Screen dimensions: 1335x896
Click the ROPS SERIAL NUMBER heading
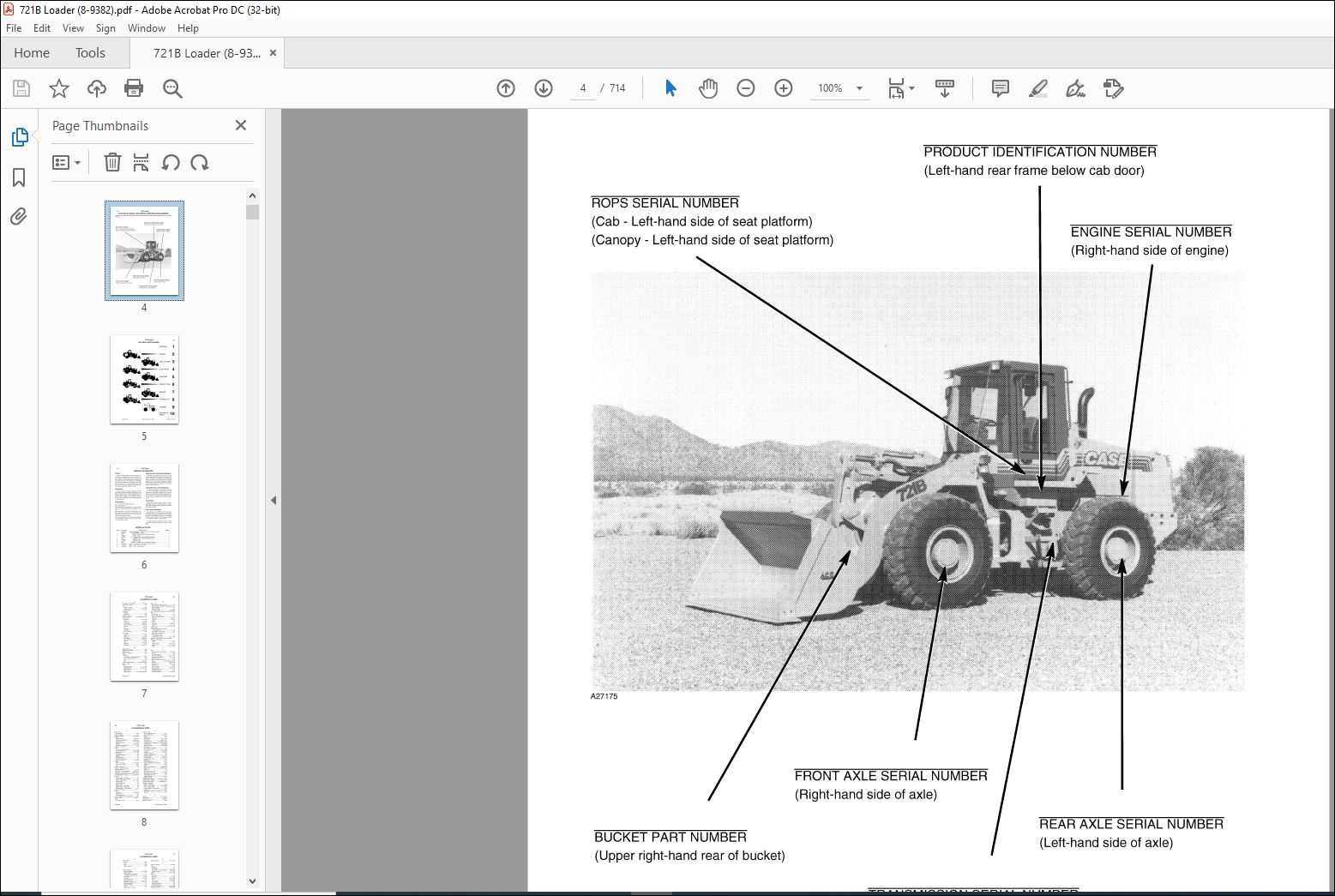(664, 203)
